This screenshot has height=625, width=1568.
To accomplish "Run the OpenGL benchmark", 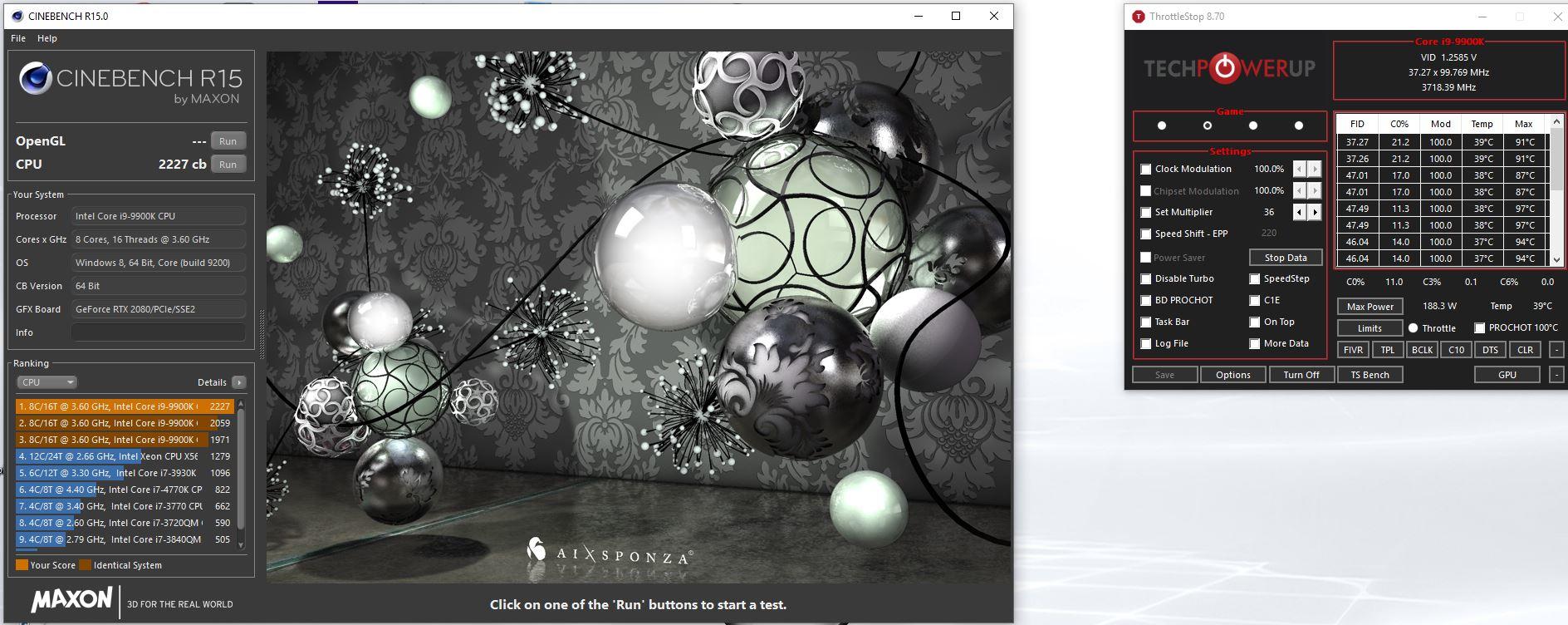I will 228,141.
